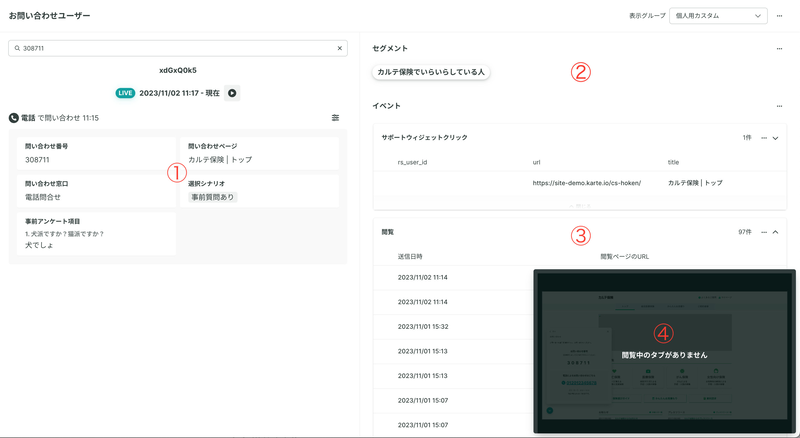Click the title cell カルテ保険 | トップ in events
The height and width of the screenshot is (438, 800).
click(695, 183)
